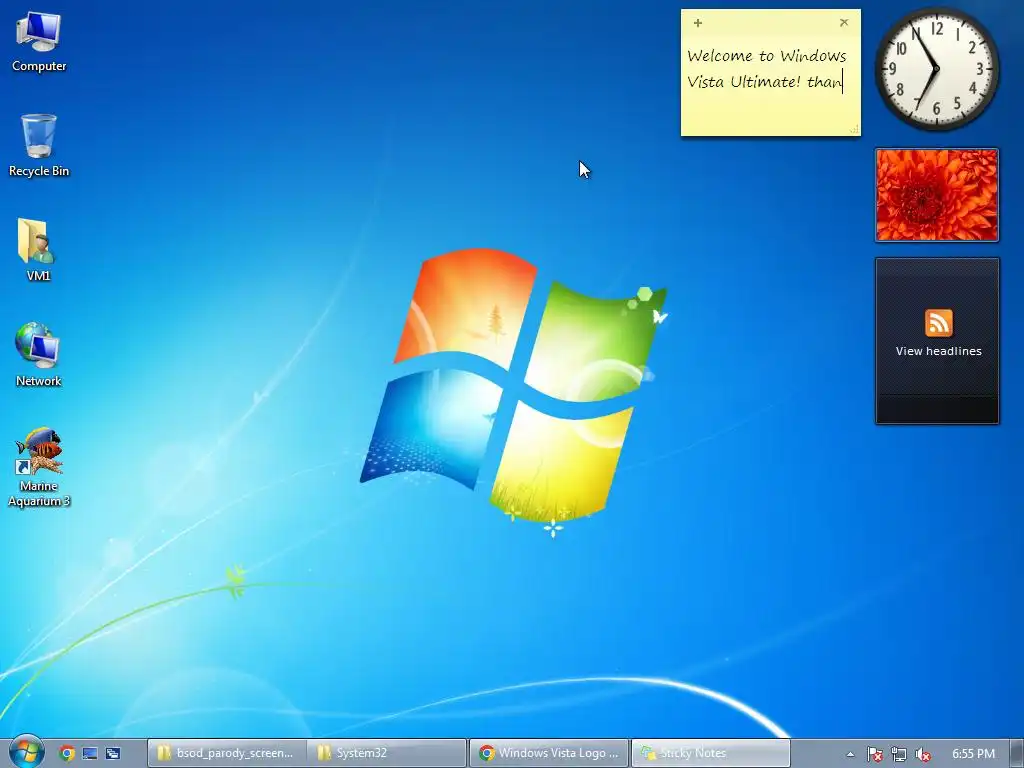Image resolution: width=1024 pixels, height=768 pixels.
Task: Click the View headlines link
Action: [938, 351]
